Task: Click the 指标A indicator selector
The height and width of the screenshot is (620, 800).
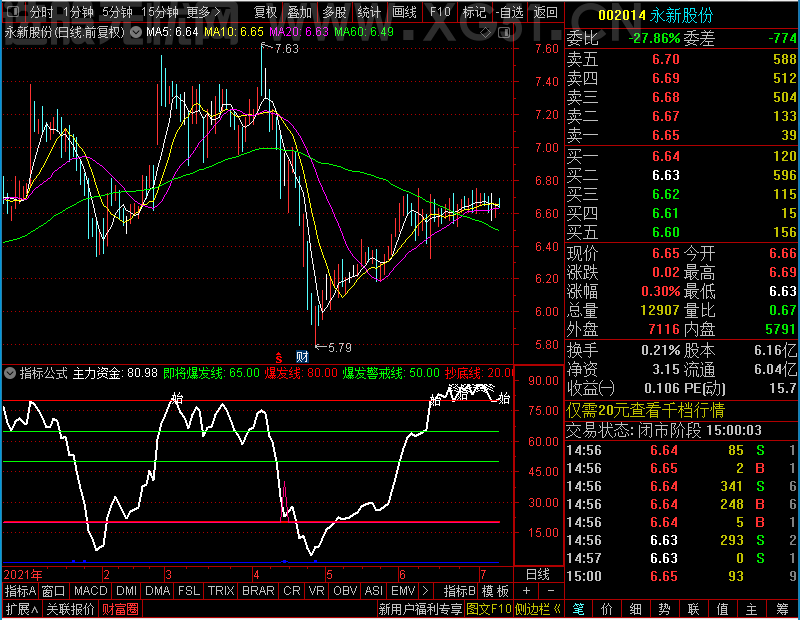Action: click(20, 591)
